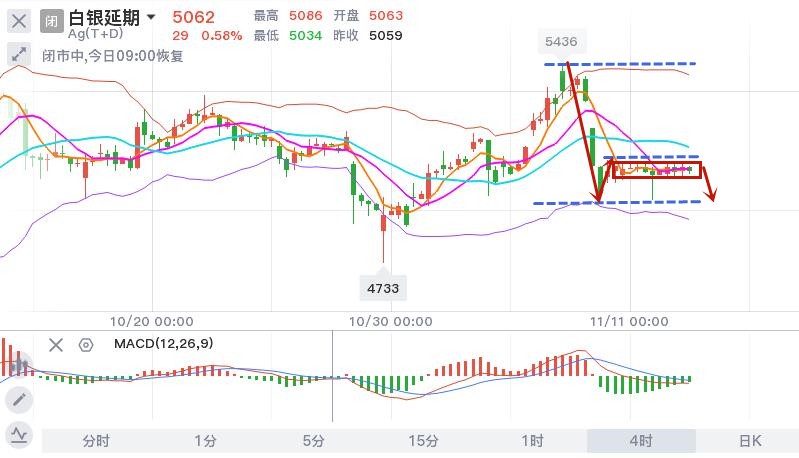The image size is (799, 458).
Task: Click the 4733 low price label
Action: 383,288
